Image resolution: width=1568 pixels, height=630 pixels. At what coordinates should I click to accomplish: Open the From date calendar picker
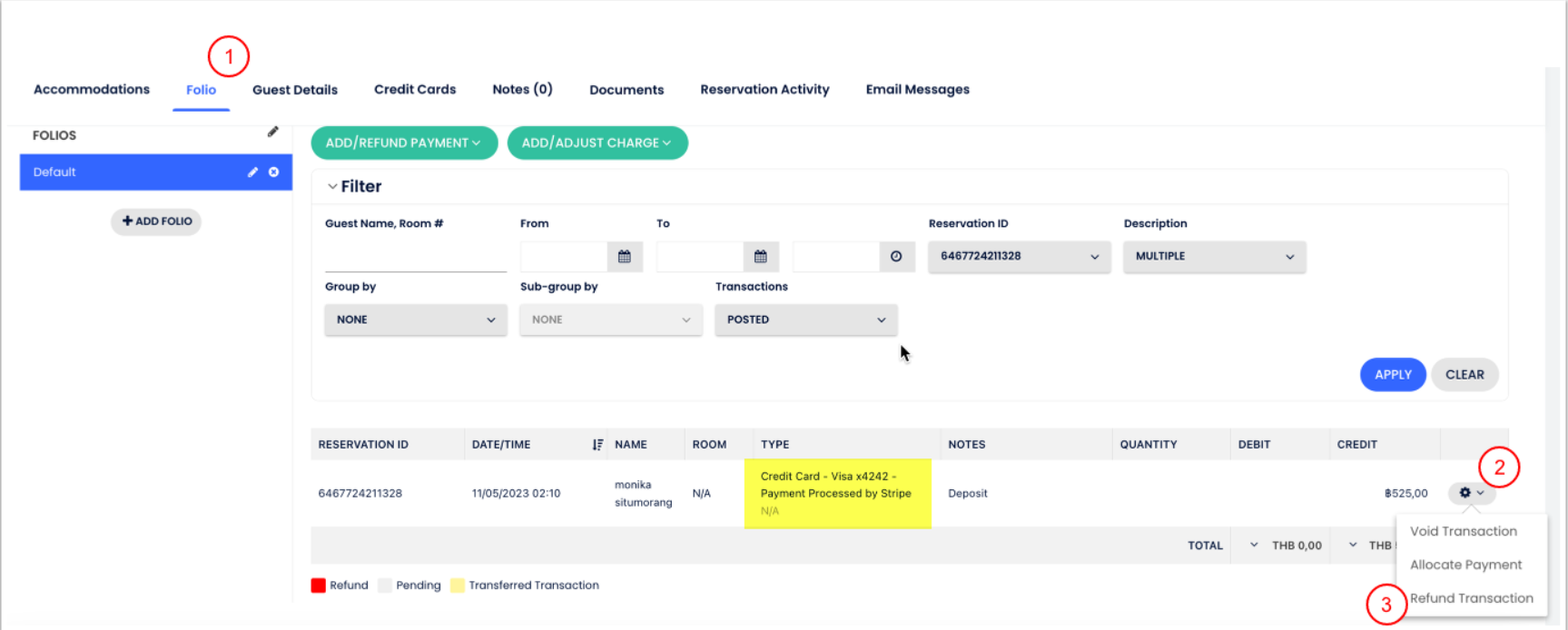coord(625,257)
